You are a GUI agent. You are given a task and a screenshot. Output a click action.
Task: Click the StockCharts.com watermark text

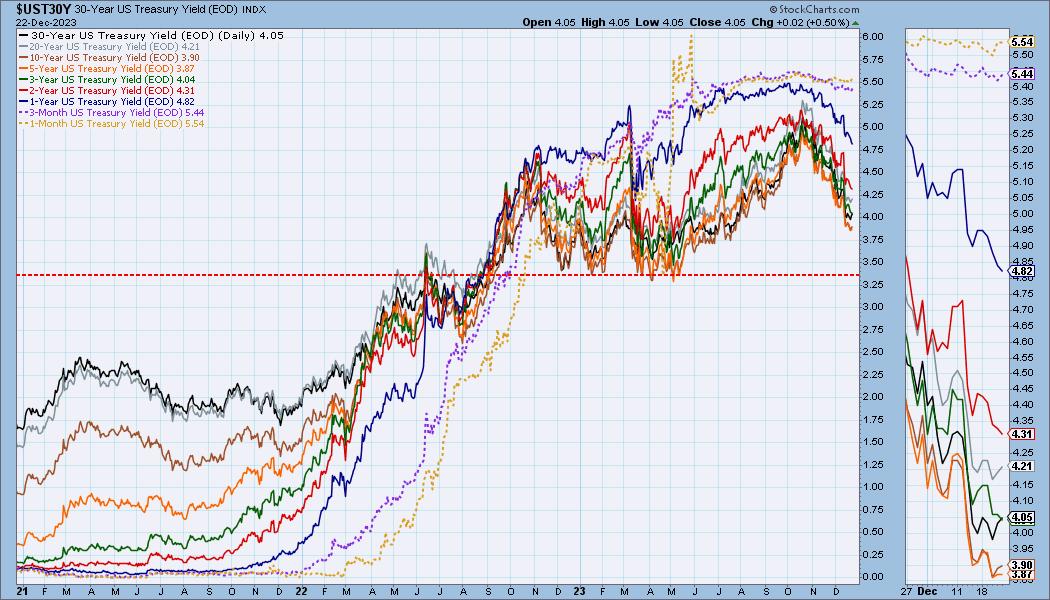pos(814,9)
